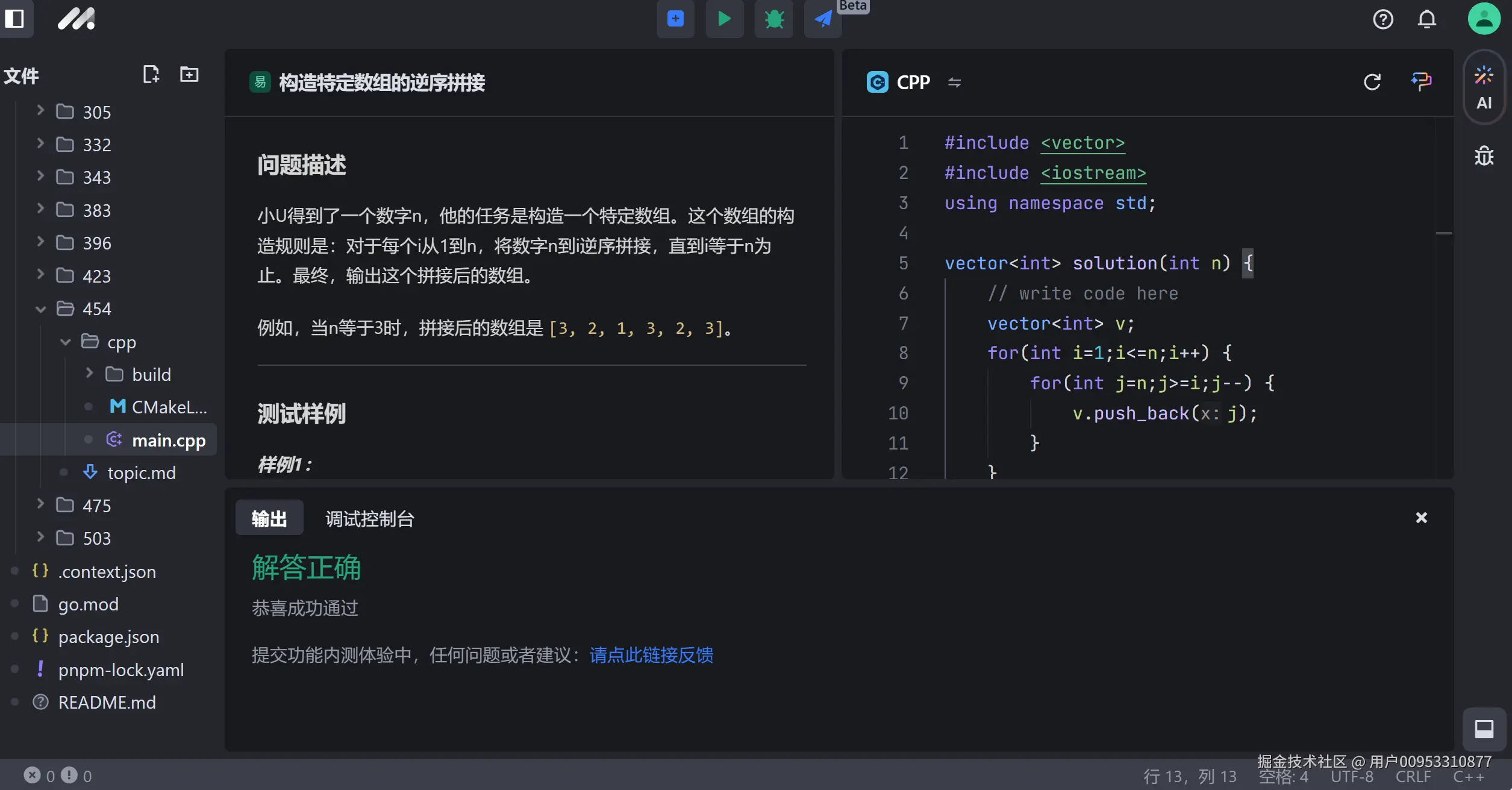This screenshot has width=1512, height=790.
Task: Collapse folder 454
Action: pos(40,309)
